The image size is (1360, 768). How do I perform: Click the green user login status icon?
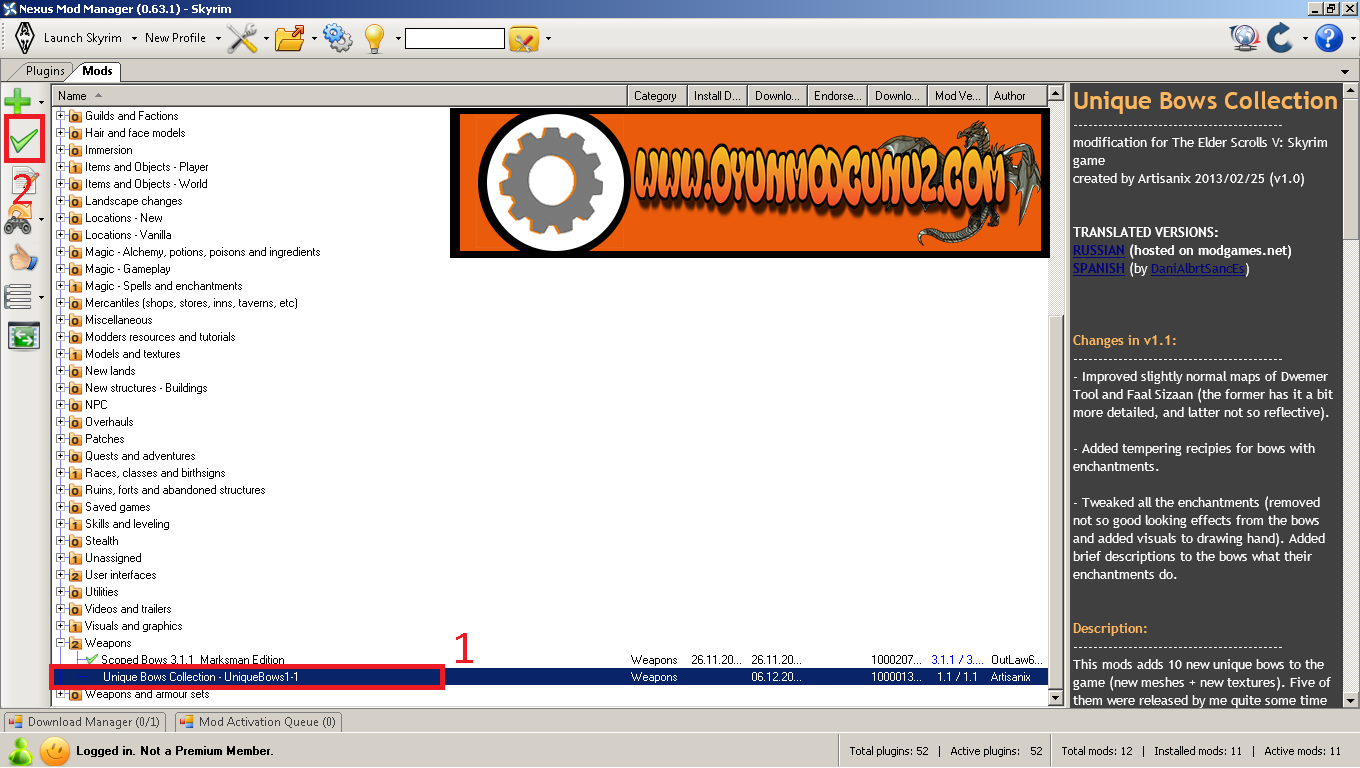point(21,751)
